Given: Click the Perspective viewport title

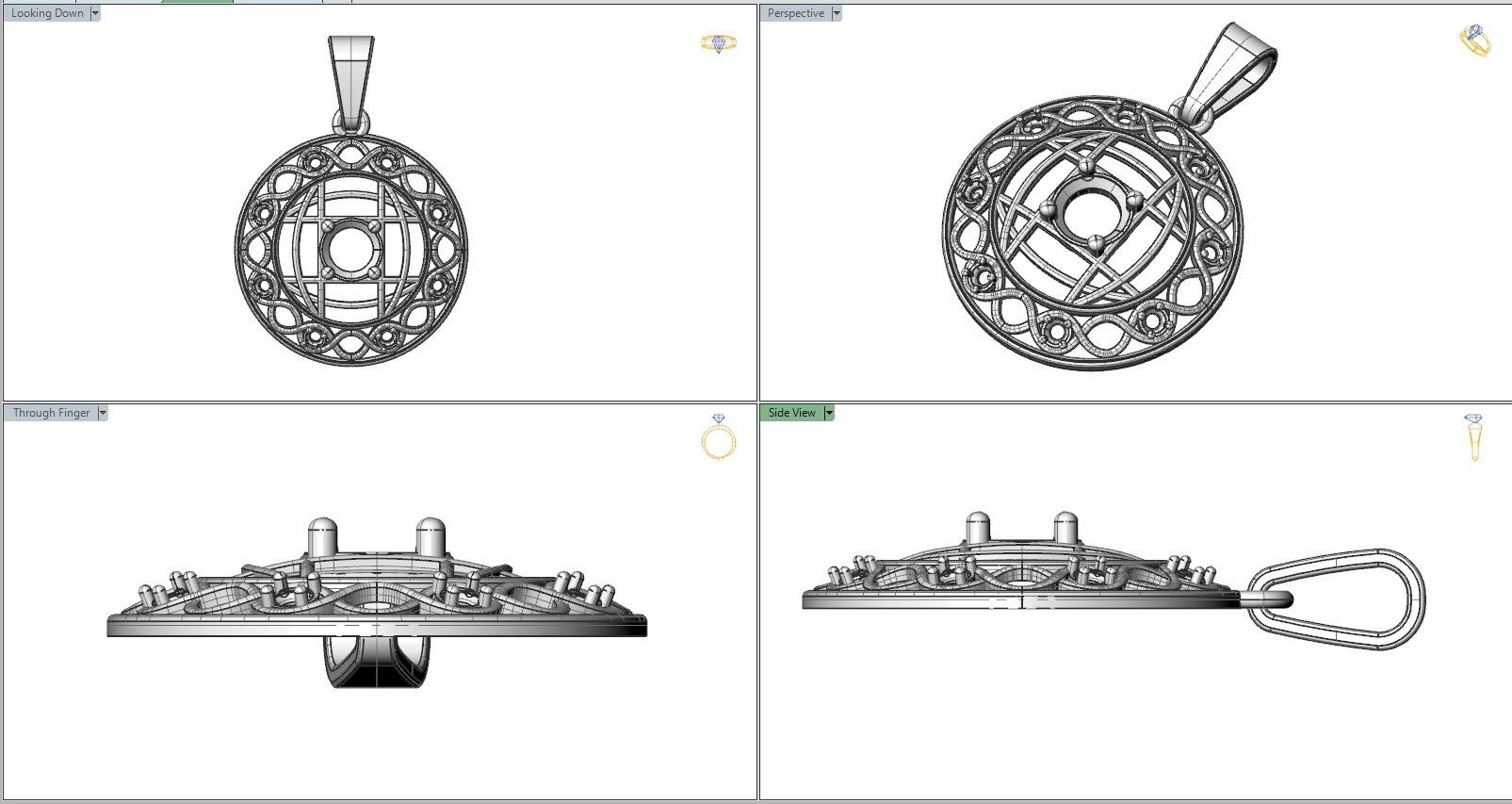Looking at the screenshot, I should click(796, 13).
